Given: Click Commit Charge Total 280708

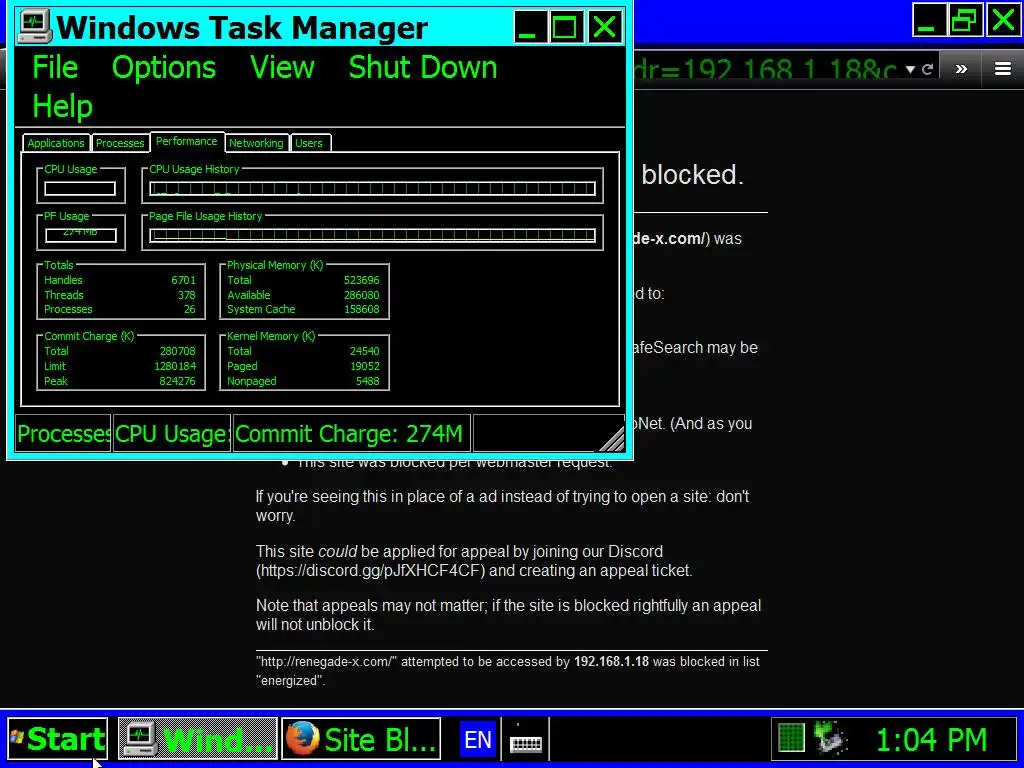Looking at the screenshot, I should 178,351.
